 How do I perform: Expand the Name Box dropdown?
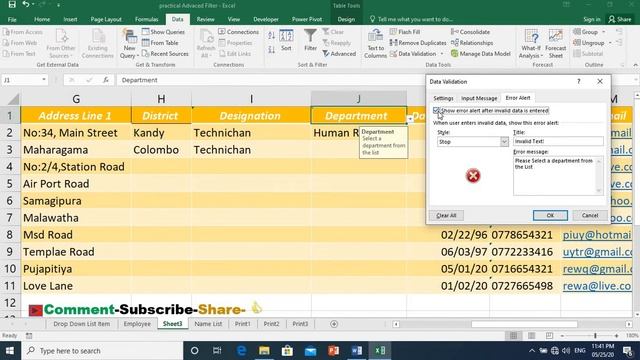[x=44, y=80]
